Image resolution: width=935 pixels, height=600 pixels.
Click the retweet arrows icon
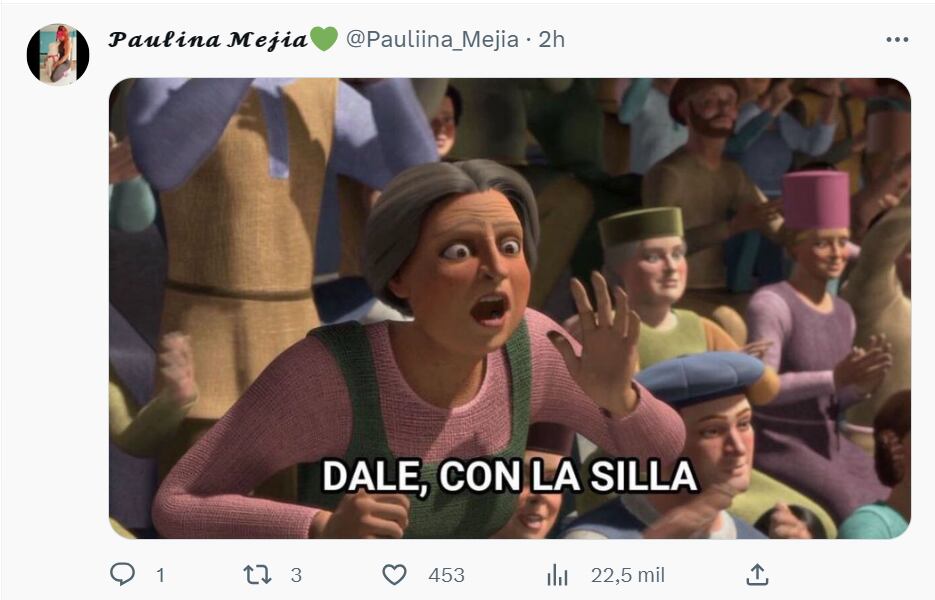point(258,575)
